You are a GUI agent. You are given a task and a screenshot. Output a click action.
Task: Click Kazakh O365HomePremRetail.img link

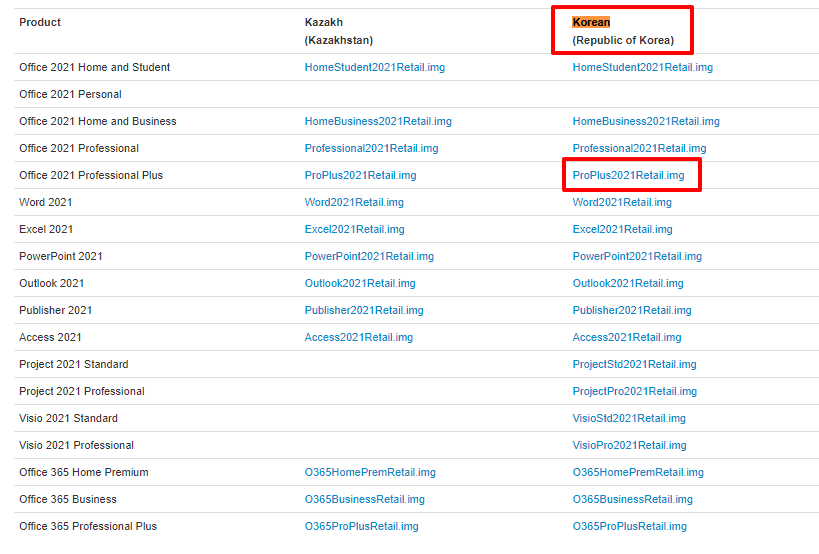370,473
